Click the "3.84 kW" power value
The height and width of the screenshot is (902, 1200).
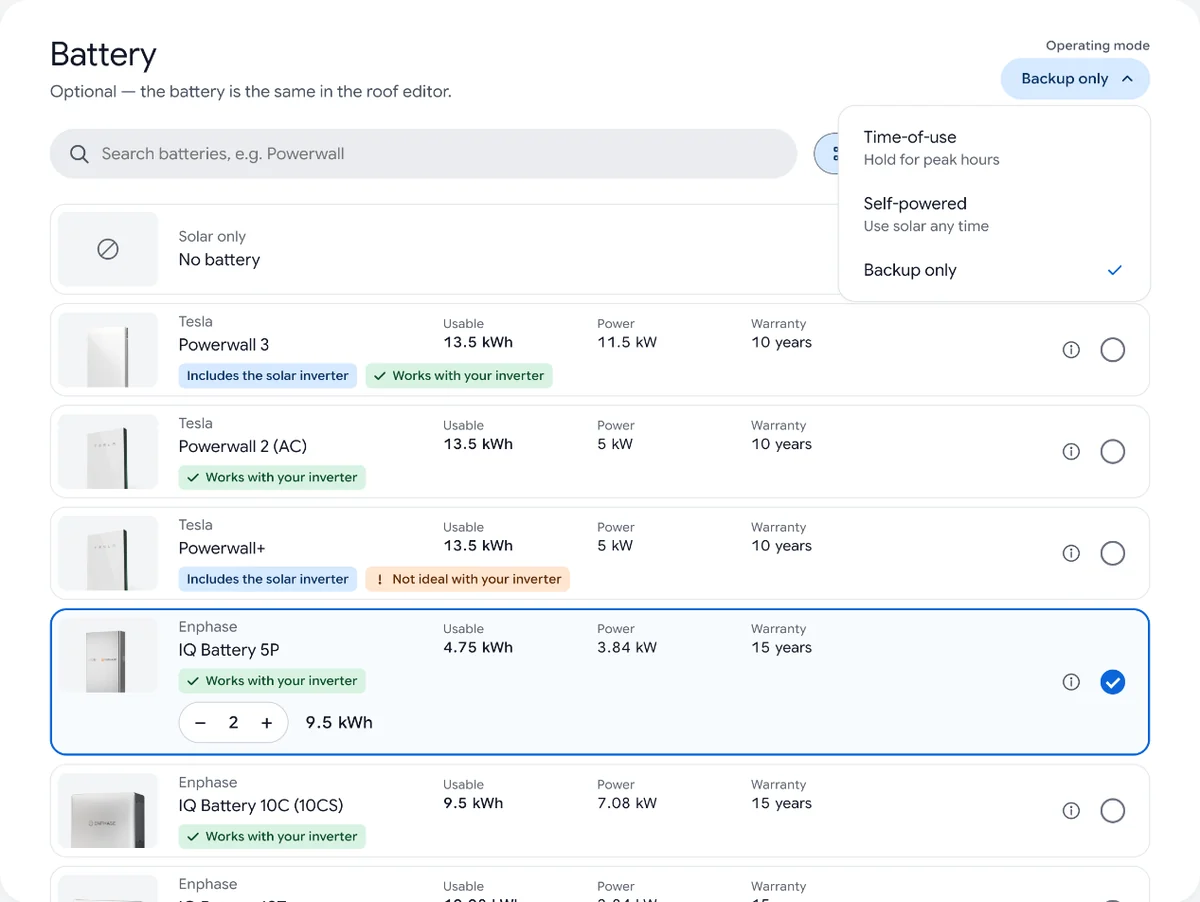click(627, 647)
